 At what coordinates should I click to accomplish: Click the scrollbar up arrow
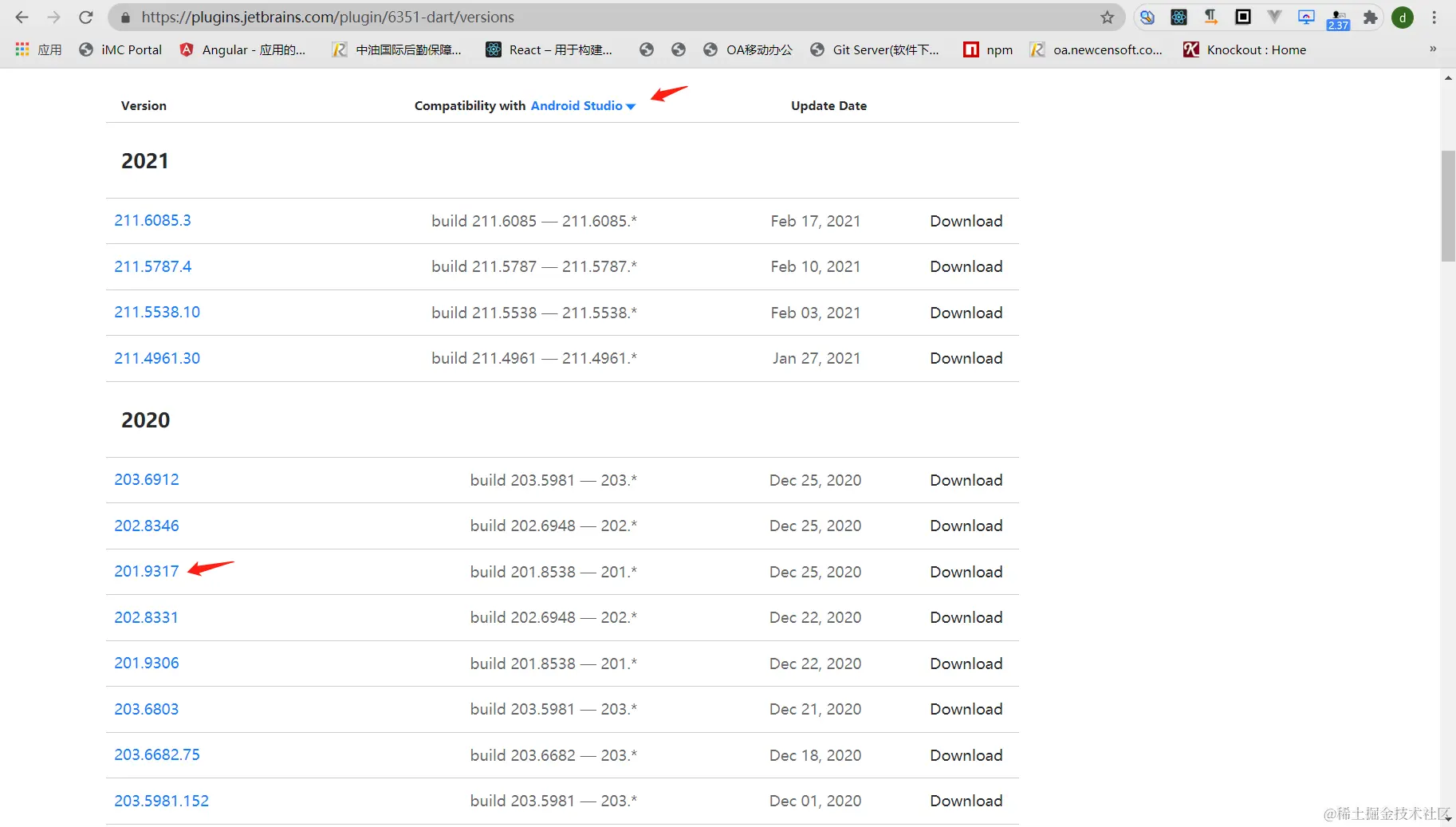1448,77
